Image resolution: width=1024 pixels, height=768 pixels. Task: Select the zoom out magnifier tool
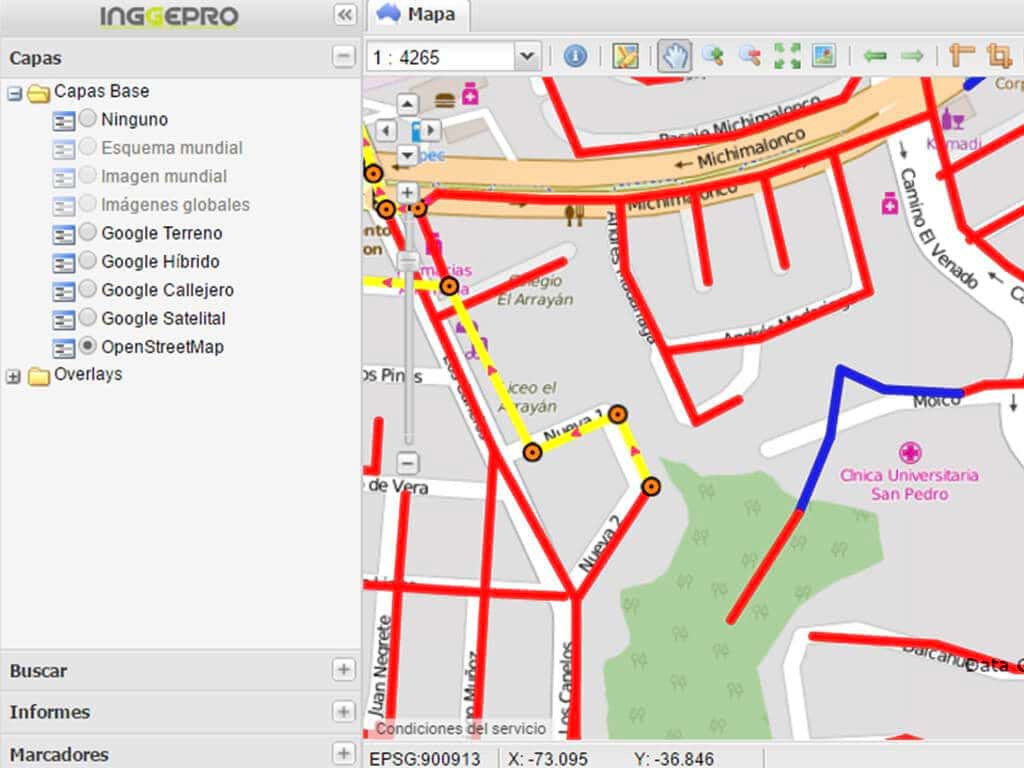tap(749, 56)
